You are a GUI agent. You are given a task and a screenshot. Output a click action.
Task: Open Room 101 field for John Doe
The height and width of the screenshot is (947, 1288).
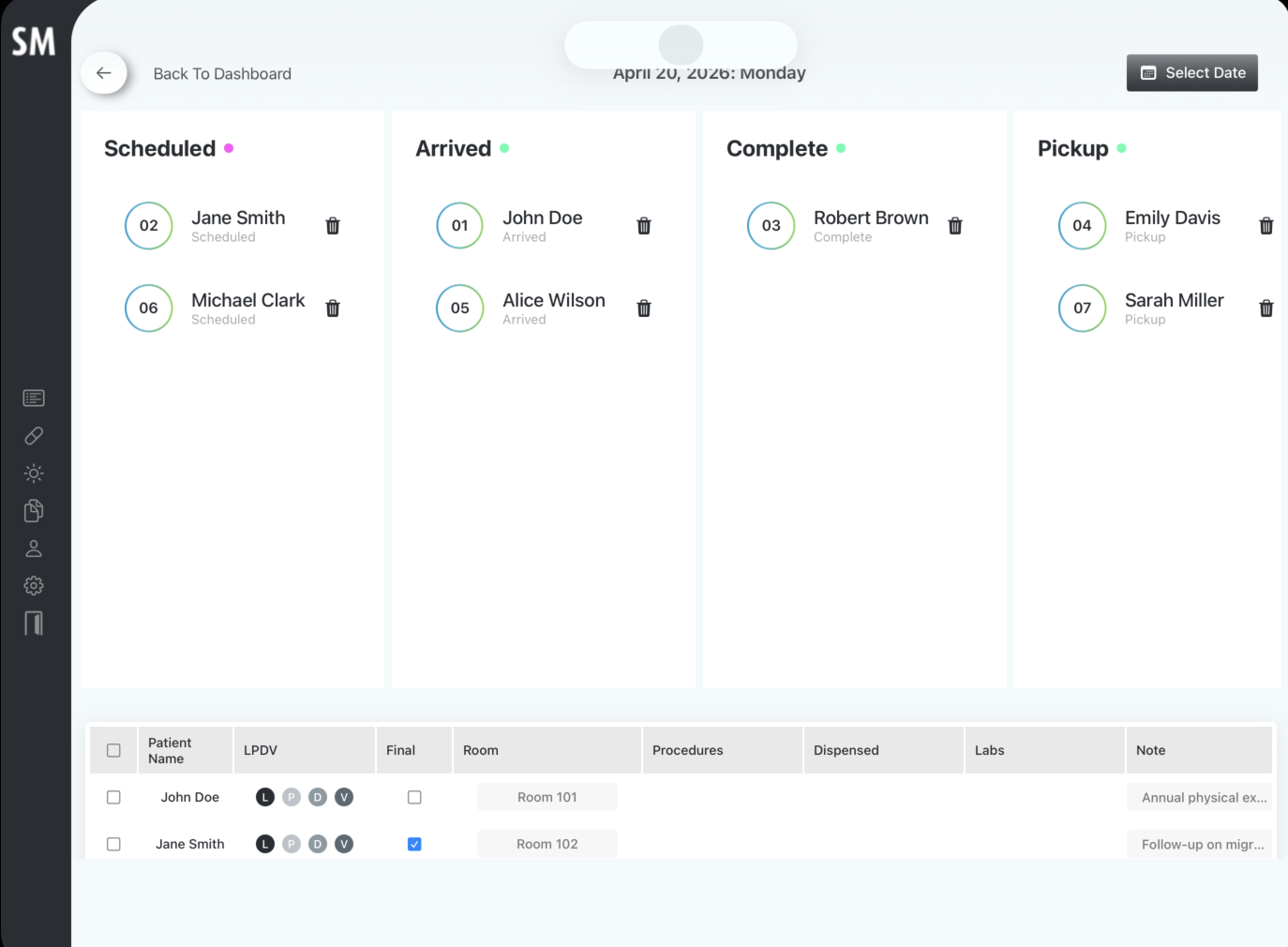tap(547, 797)
